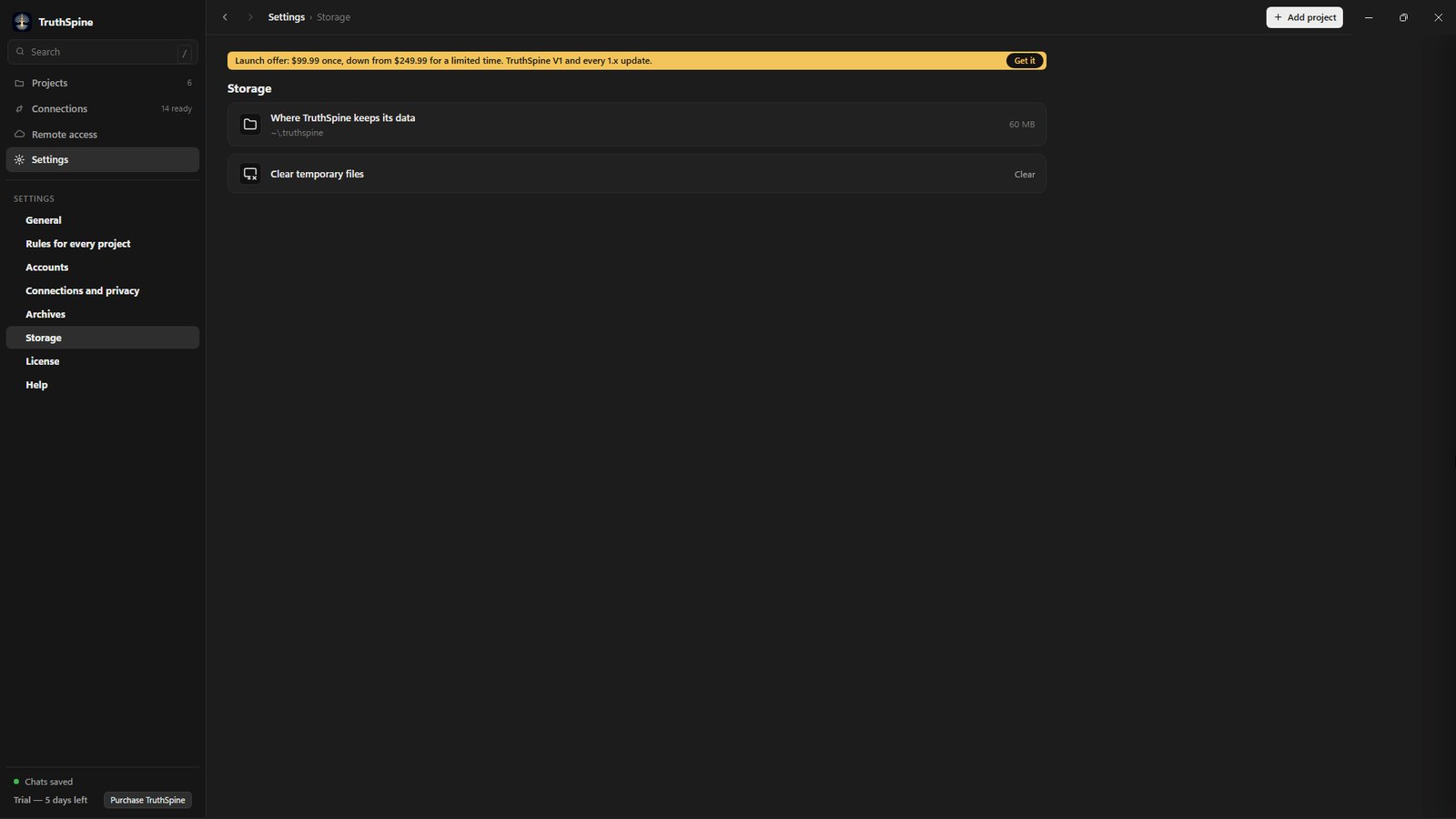Click the Settings breadcrumb link

coord(287,17)
